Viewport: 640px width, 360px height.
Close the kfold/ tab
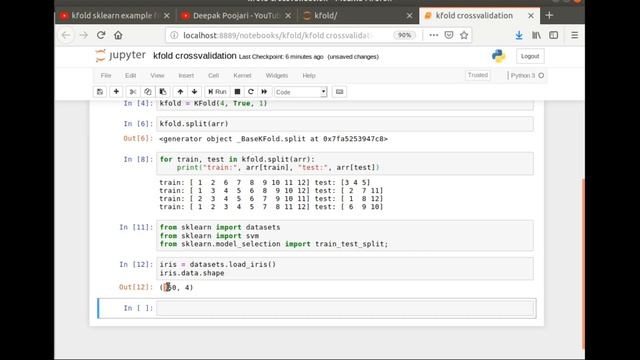(x=409, y=16)
